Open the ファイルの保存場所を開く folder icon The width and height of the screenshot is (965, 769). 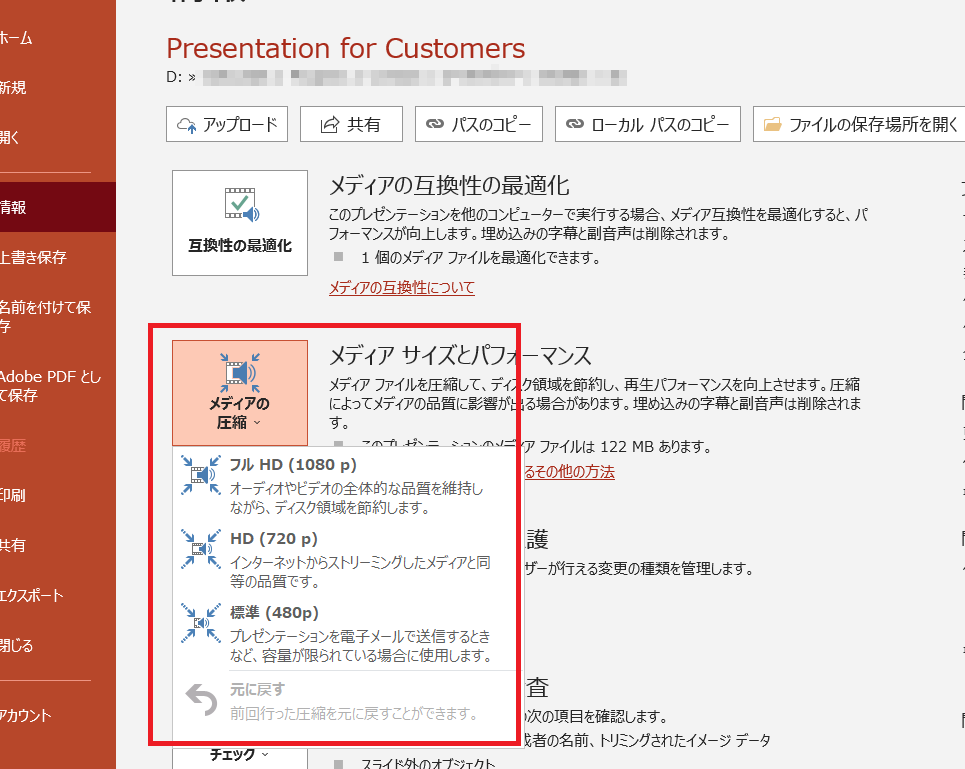click(773, 123)
